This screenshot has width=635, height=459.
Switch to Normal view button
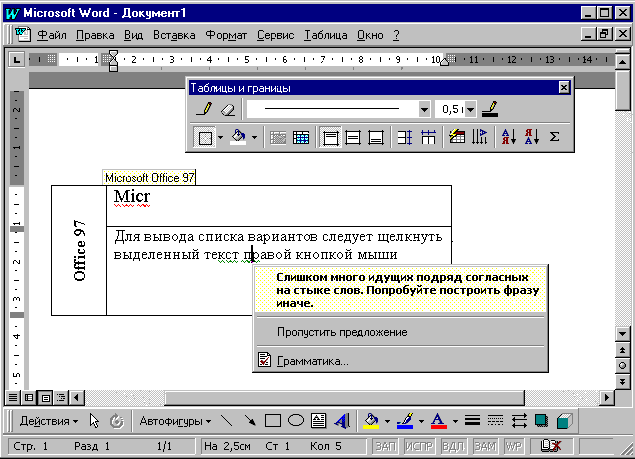click(13, 397)
